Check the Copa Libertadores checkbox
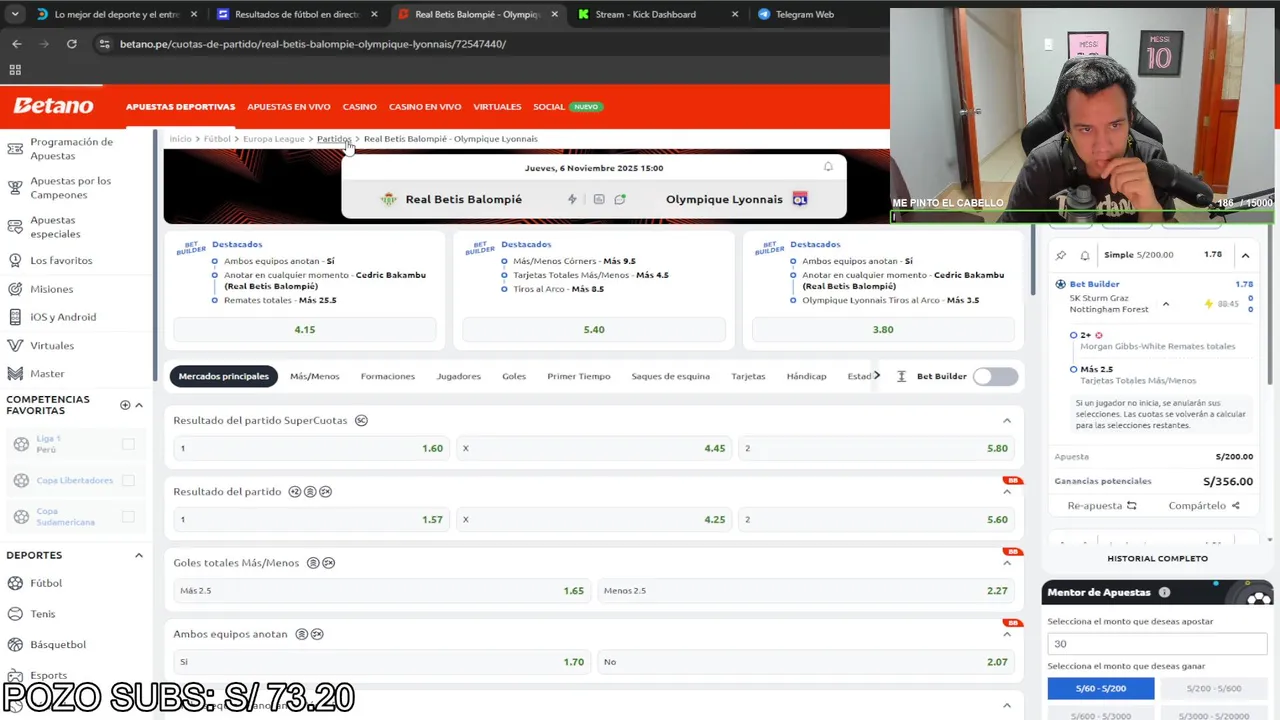 click(x=128, y=480)
